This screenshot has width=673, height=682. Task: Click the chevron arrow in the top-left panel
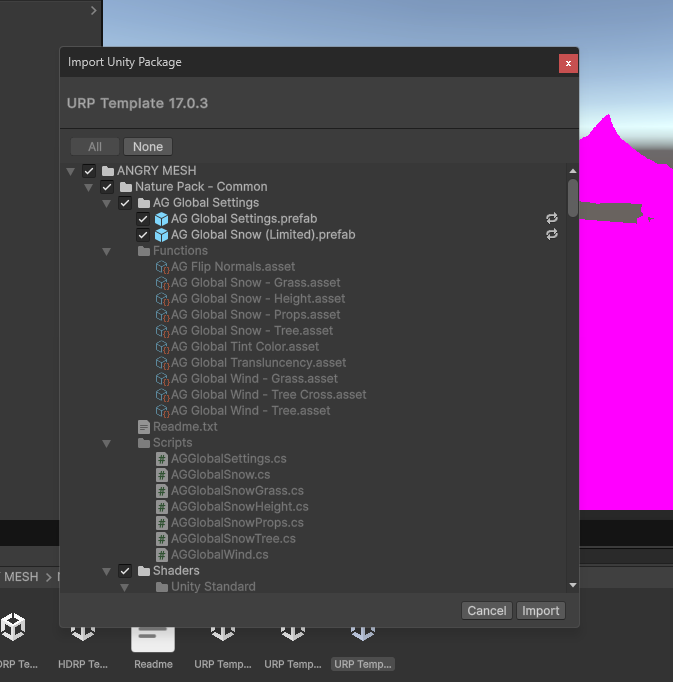(94, 10)
